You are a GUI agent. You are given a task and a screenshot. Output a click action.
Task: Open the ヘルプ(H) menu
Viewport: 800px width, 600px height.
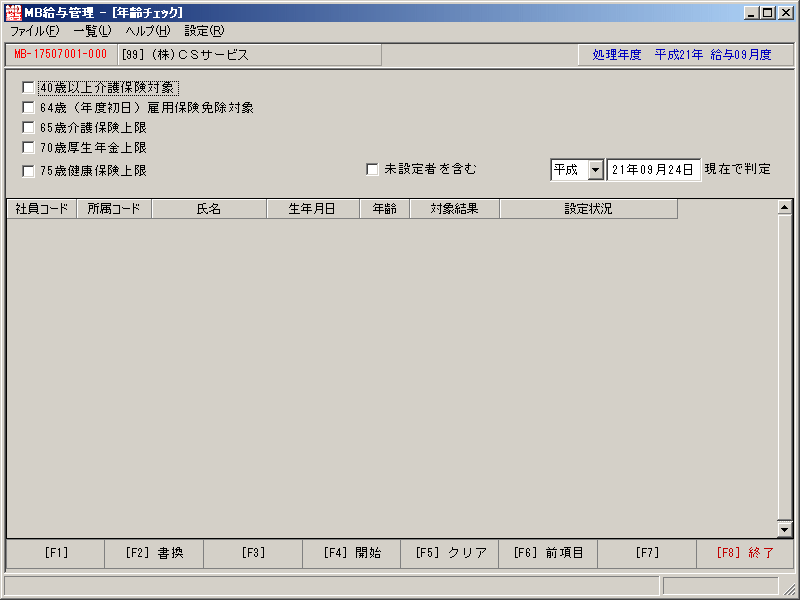click(148, 31)
